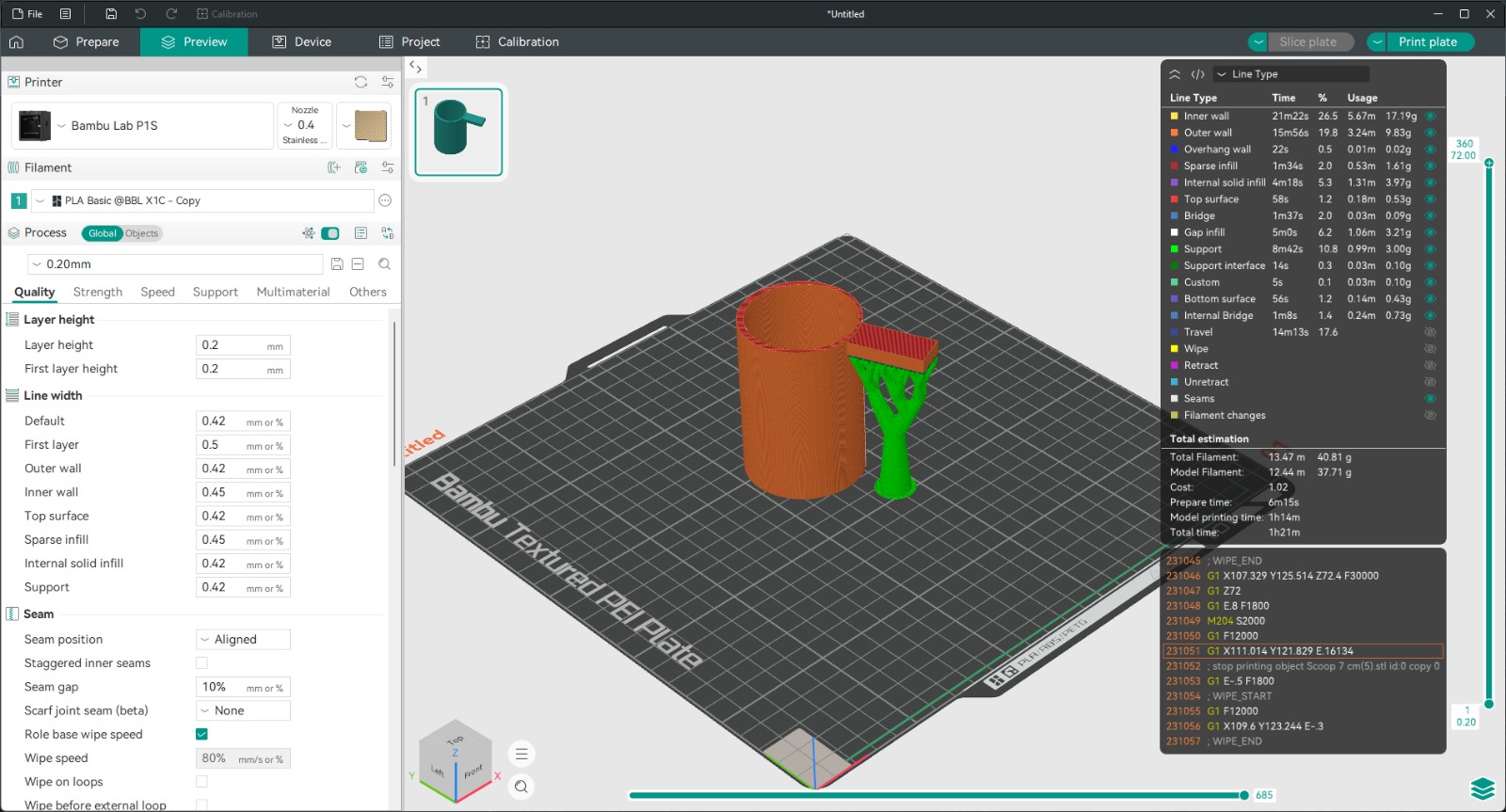Image resolution: width=1506 pixels, height=812 pixels.
Task: Open the Project tab
Action: [x=409, y=41]
